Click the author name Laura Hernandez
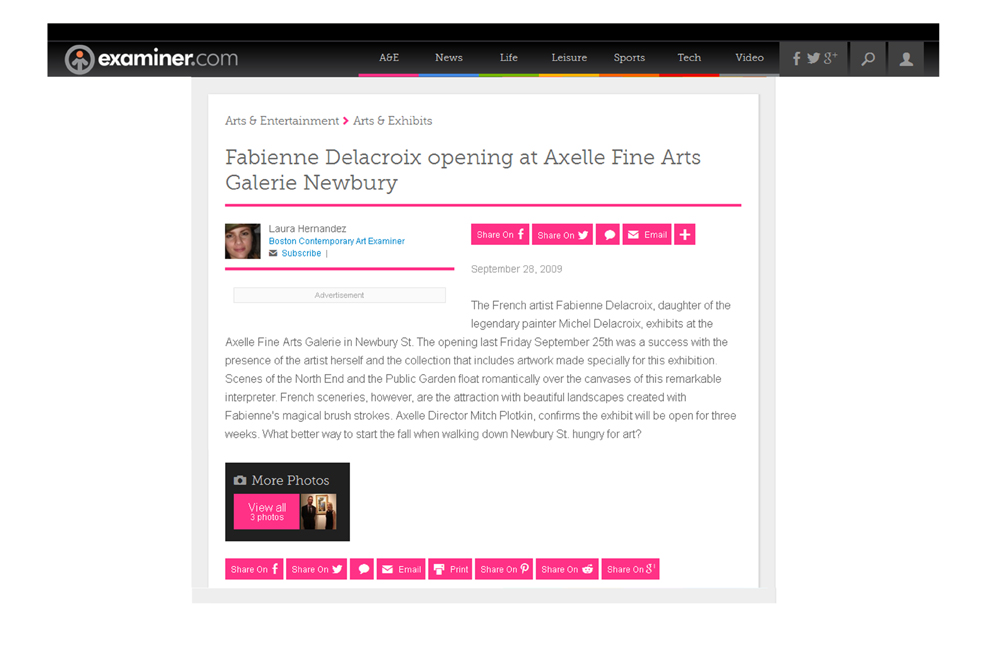This screenshot has width=1000, height=667. (x=307, y=228)
